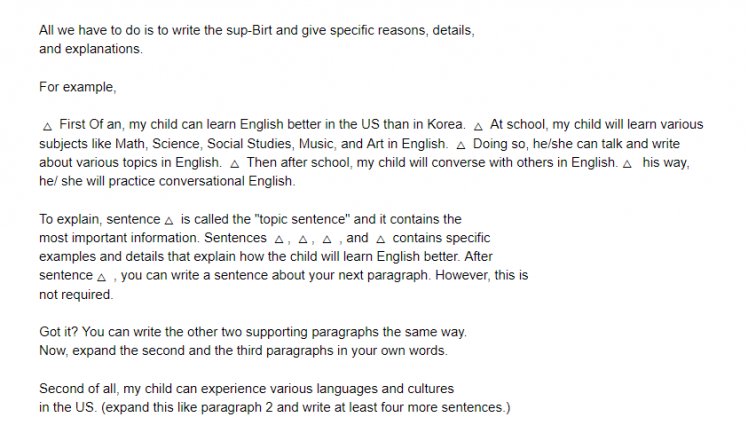The height and width of the screenshot is (433, 748).
Task: Click the triangle marker before "Doing so"
Action: click(460, 145)
